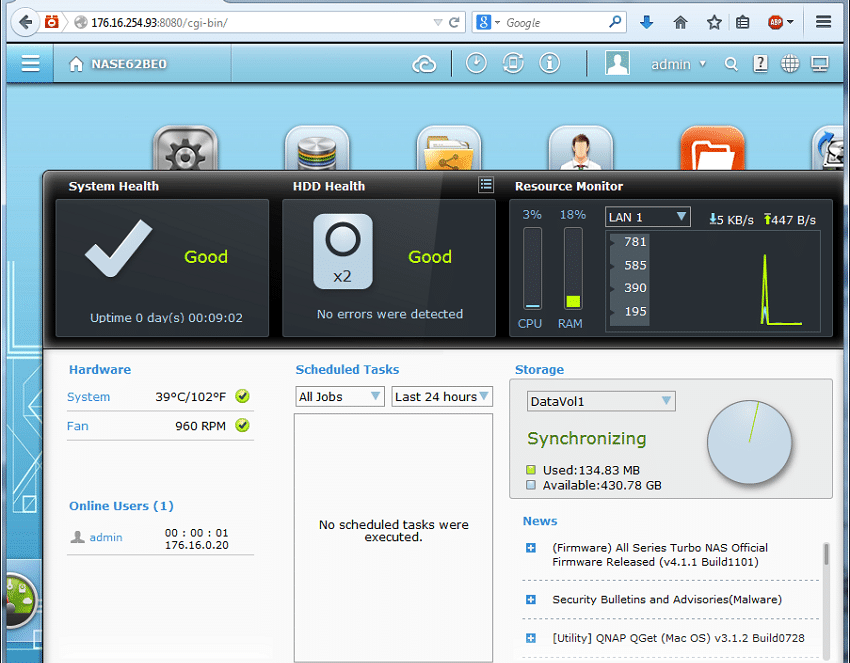Bookmark this page with star icon

714,23
